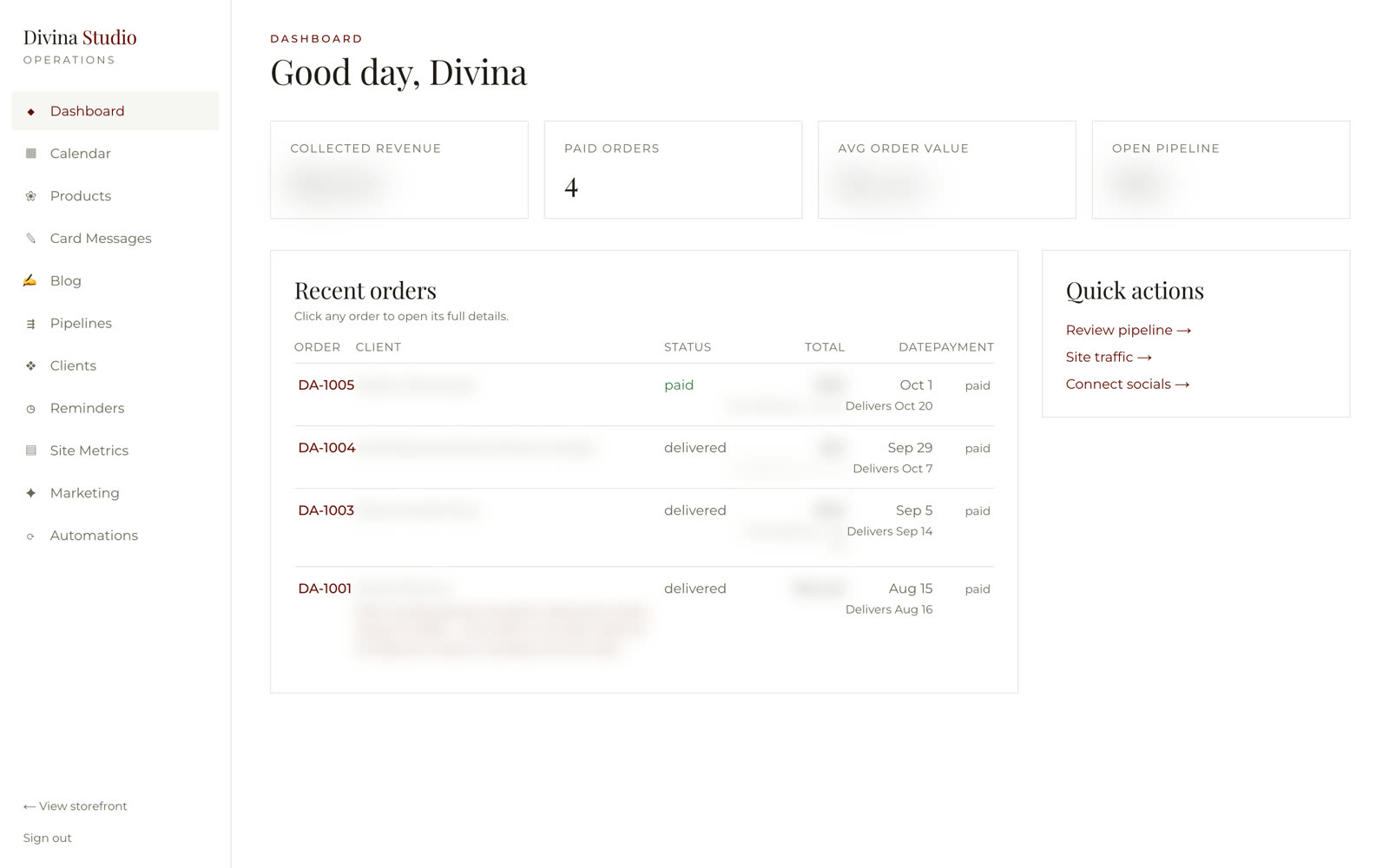The height and width of the screenshot is (868, 1389).
Task: Open the Site traffic quick action
Action: (x=1109, y=358)
